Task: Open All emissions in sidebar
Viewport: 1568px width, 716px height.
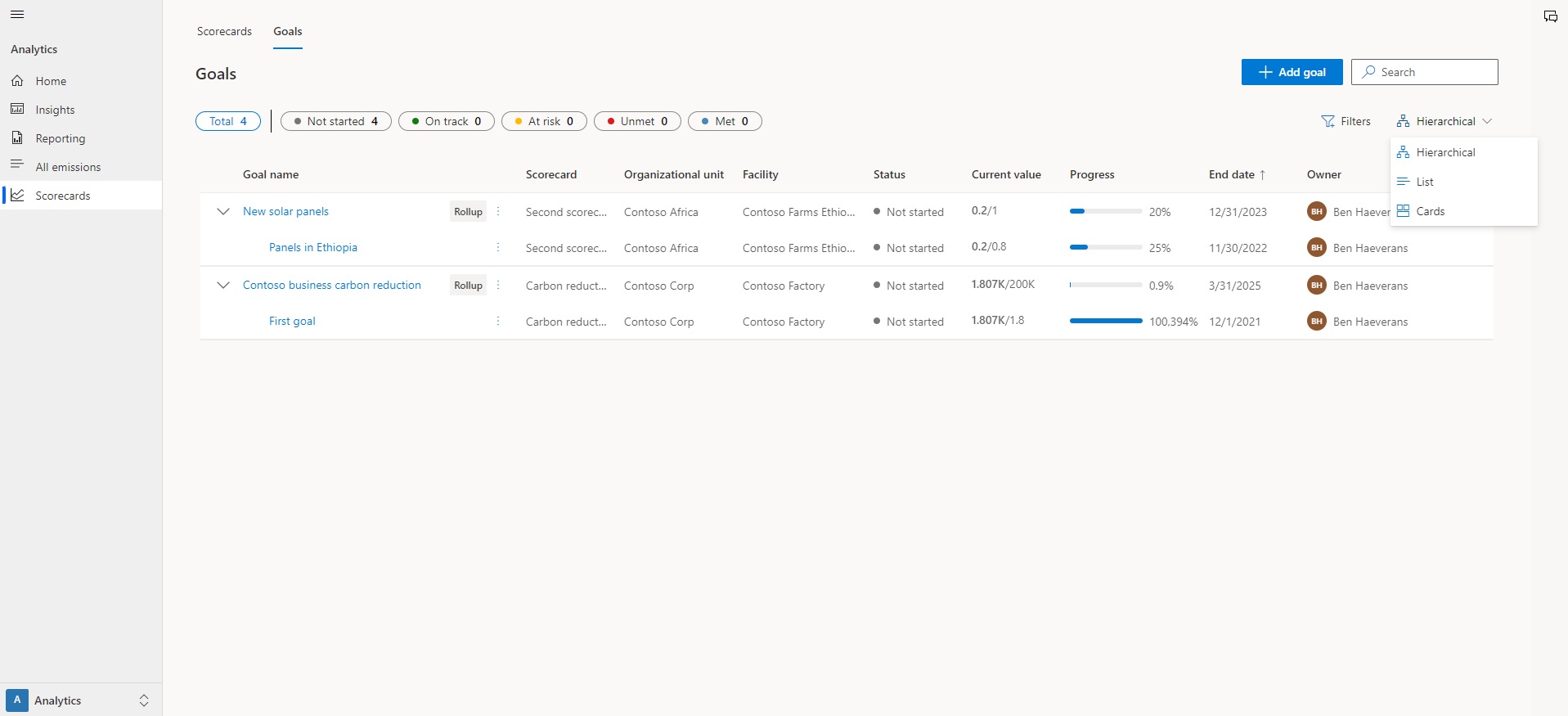Action: [68, 167]
